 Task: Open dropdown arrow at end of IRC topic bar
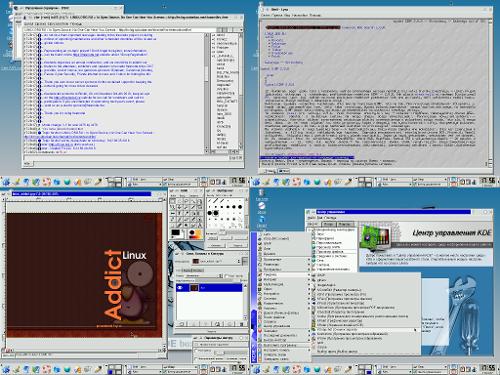(241, 30)
